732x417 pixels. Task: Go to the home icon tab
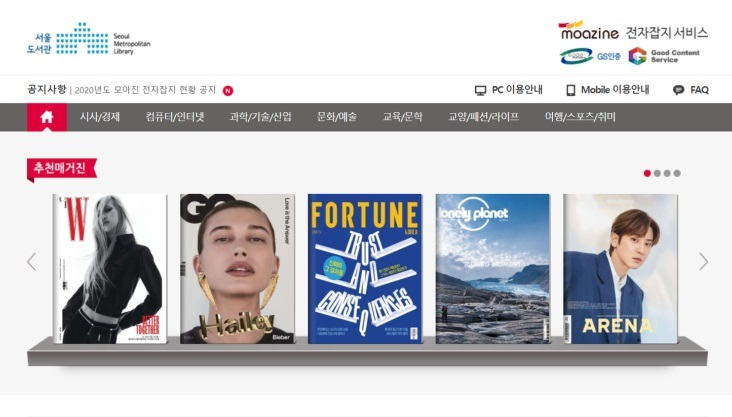[x=47, y=117]
